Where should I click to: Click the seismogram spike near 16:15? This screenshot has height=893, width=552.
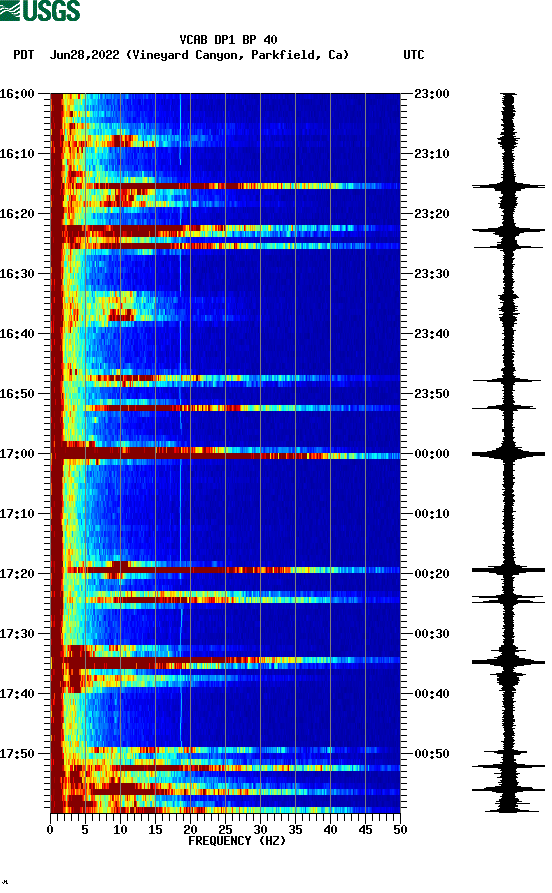pyautogui.click(x=509, y=186)
